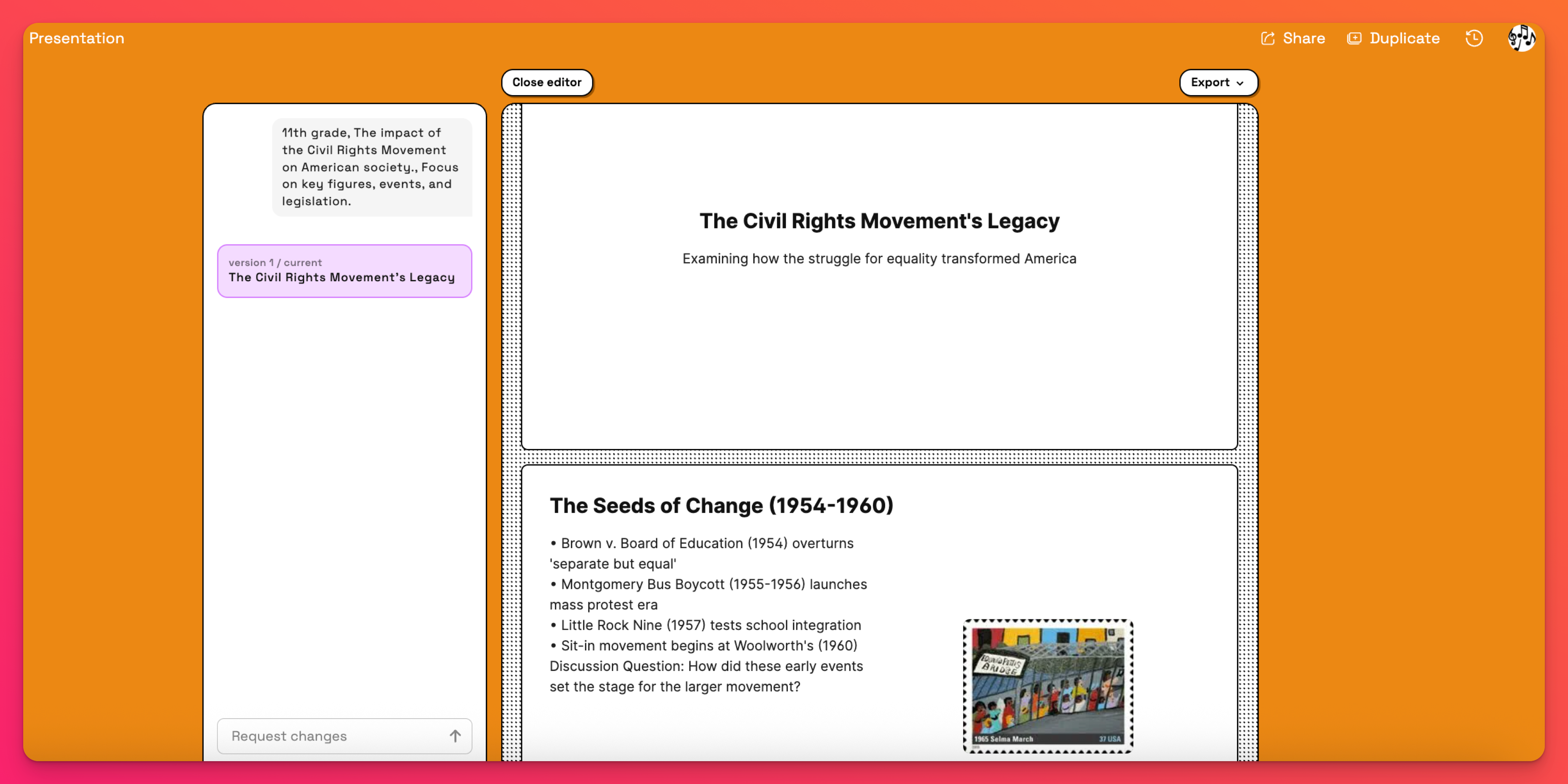
Task: Submit request with the up arrow icon
Action: click(455, 736)
